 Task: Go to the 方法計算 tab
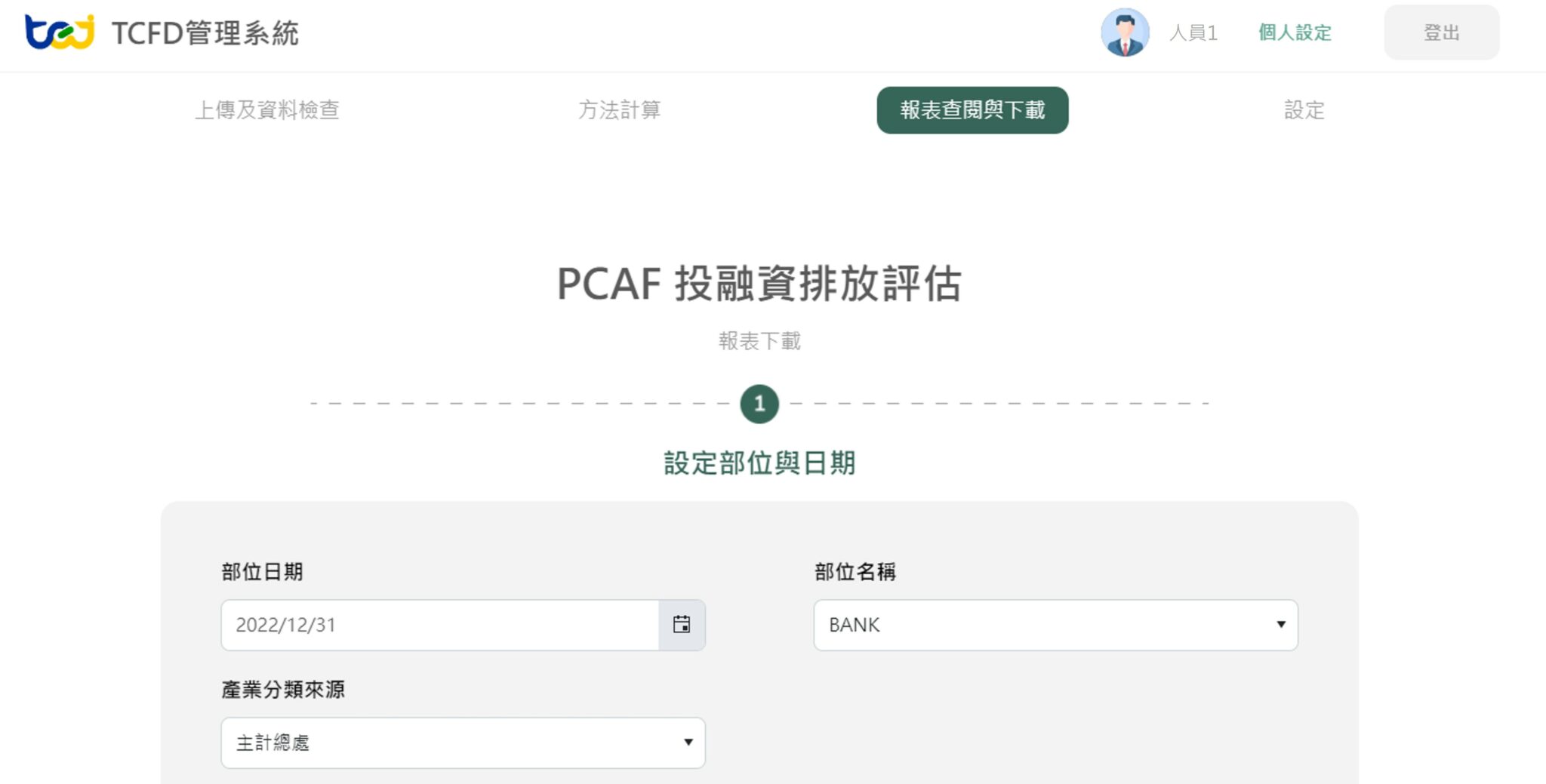click(x=619, y=110)
